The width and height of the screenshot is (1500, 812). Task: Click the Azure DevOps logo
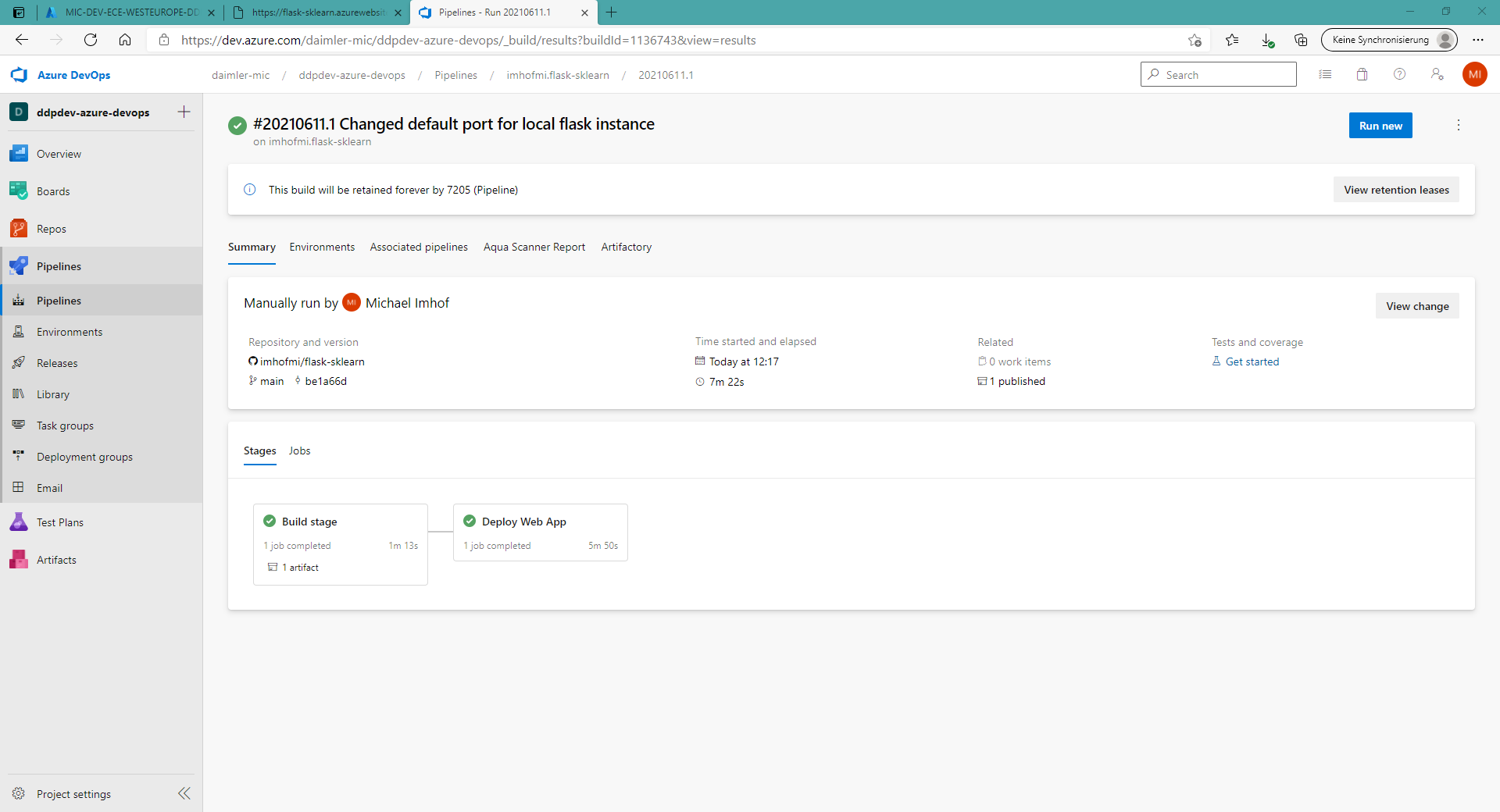click(x=19, y=75)
